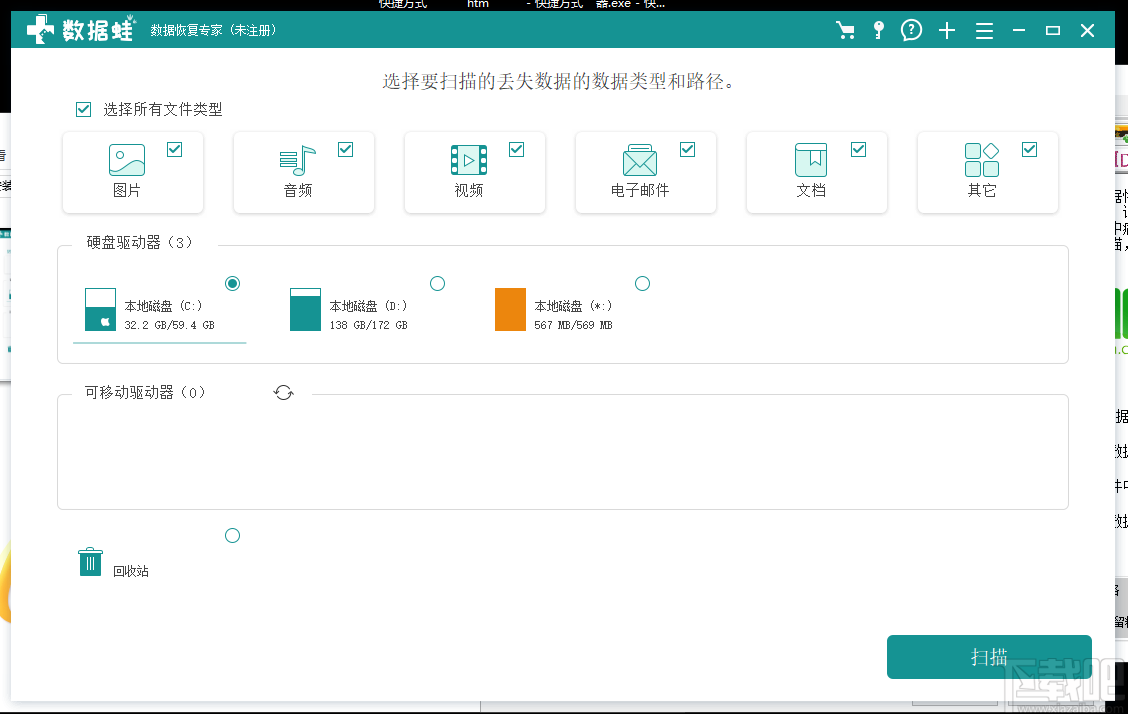Choose the recycle bin radio button

[x=232, y=536]
